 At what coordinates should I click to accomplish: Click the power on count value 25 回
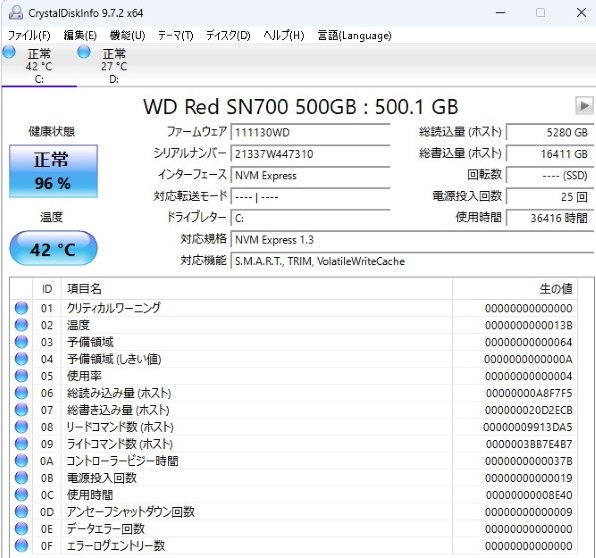pyautogui.click(x=550, y=197)
